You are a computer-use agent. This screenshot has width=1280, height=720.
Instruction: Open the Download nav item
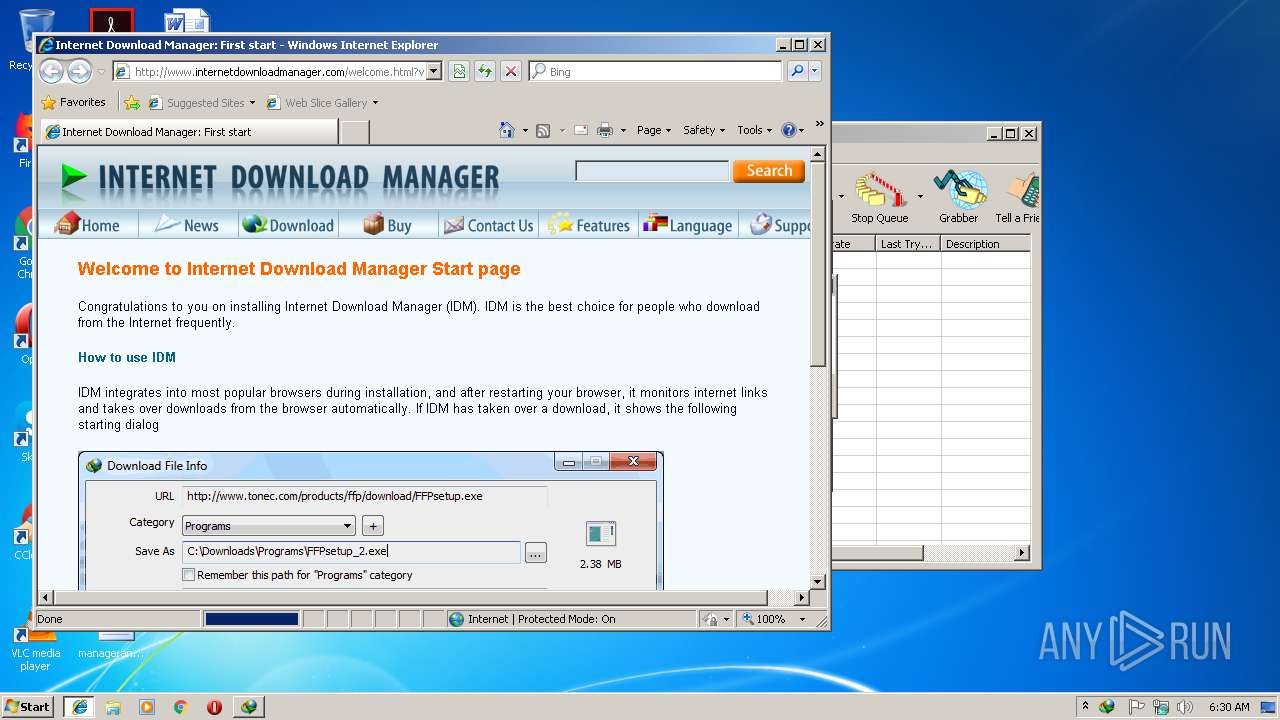pos(288,225)
